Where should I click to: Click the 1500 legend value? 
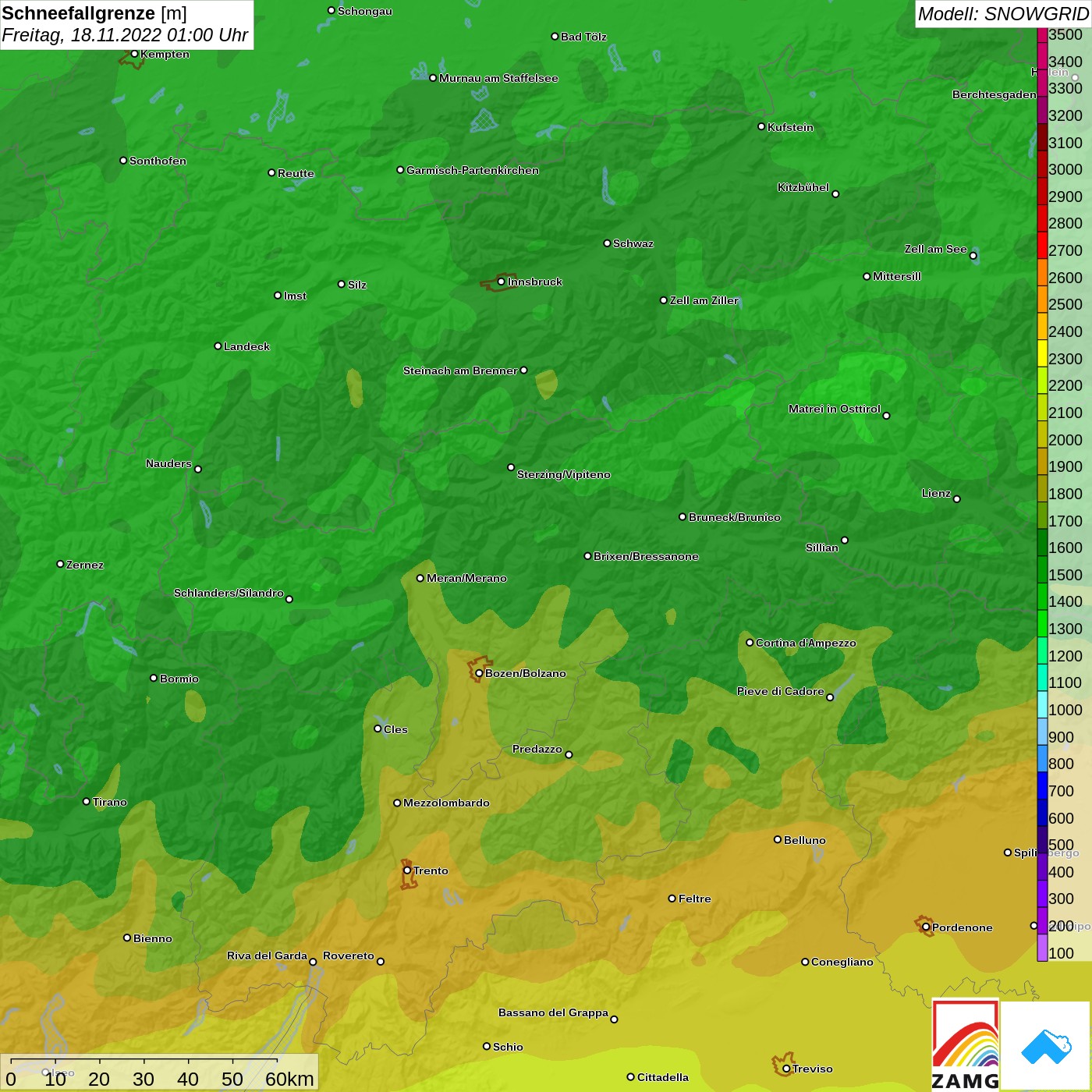click(x=1065, y=575)
